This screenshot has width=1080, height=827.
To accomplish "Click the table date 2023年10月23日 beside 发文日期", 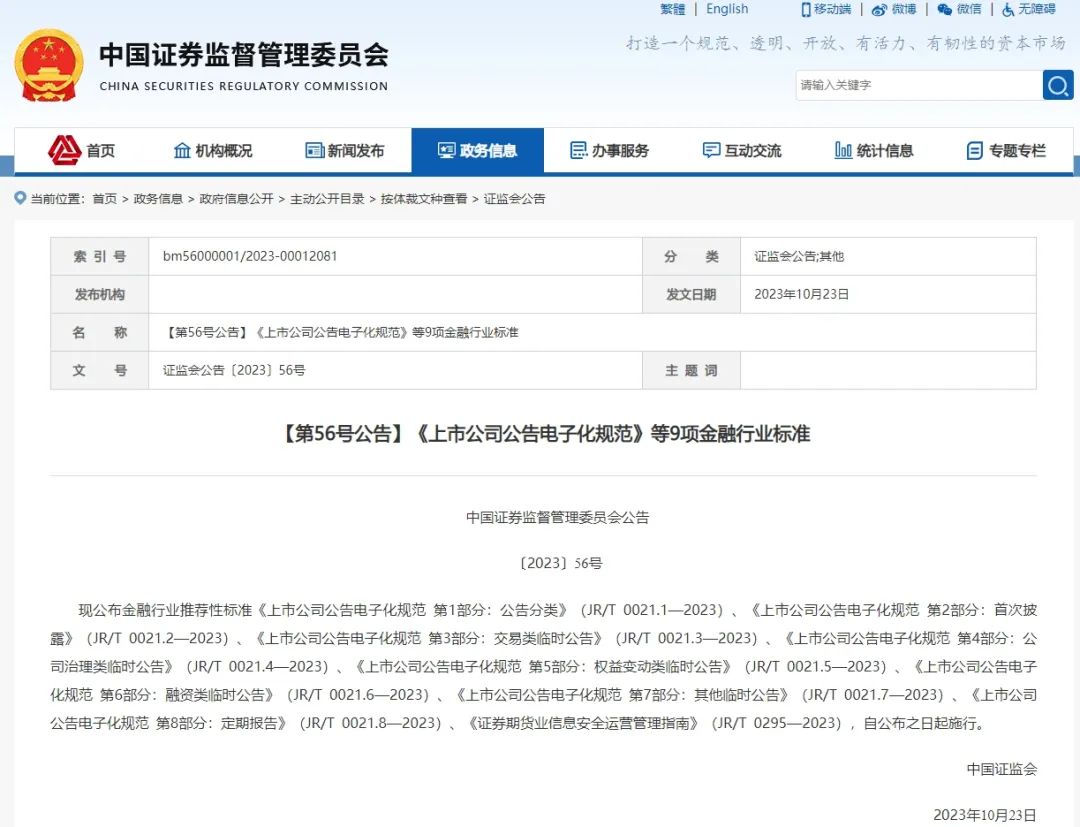I will (801, 294).
